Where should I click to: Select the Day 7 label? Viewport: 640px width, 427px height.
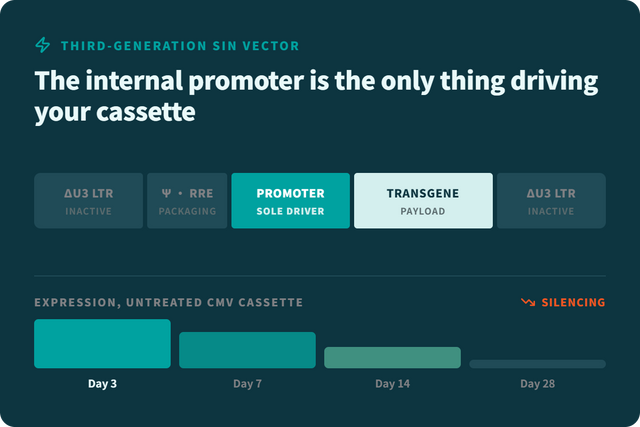coord(247,384)
